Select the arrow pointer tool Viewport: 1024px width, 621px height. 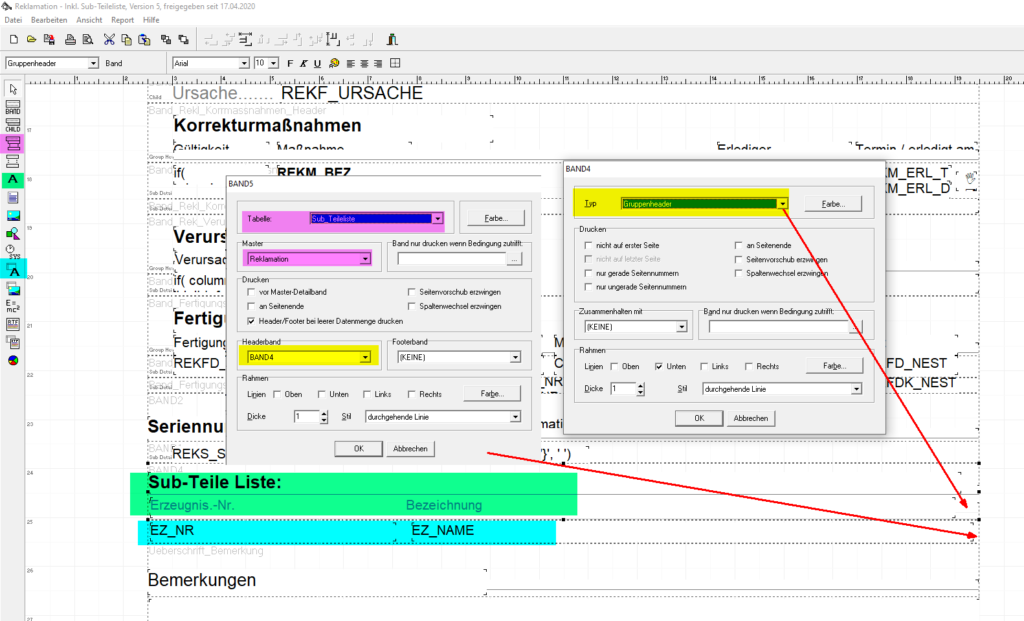tap(13, 89)
